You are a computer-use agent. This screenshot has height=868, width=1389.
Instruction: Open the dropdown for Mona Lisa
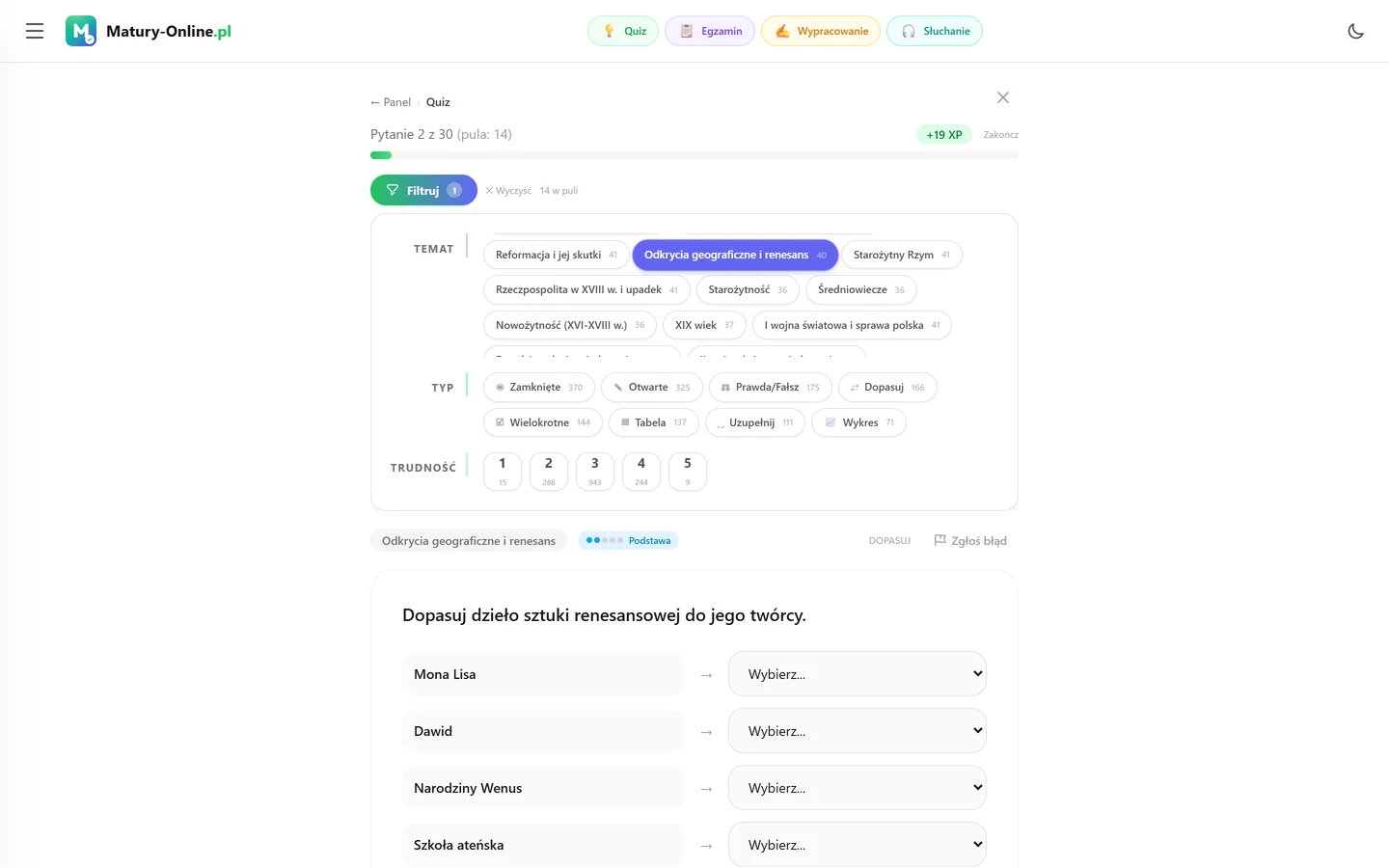click(x=858, y=674)
